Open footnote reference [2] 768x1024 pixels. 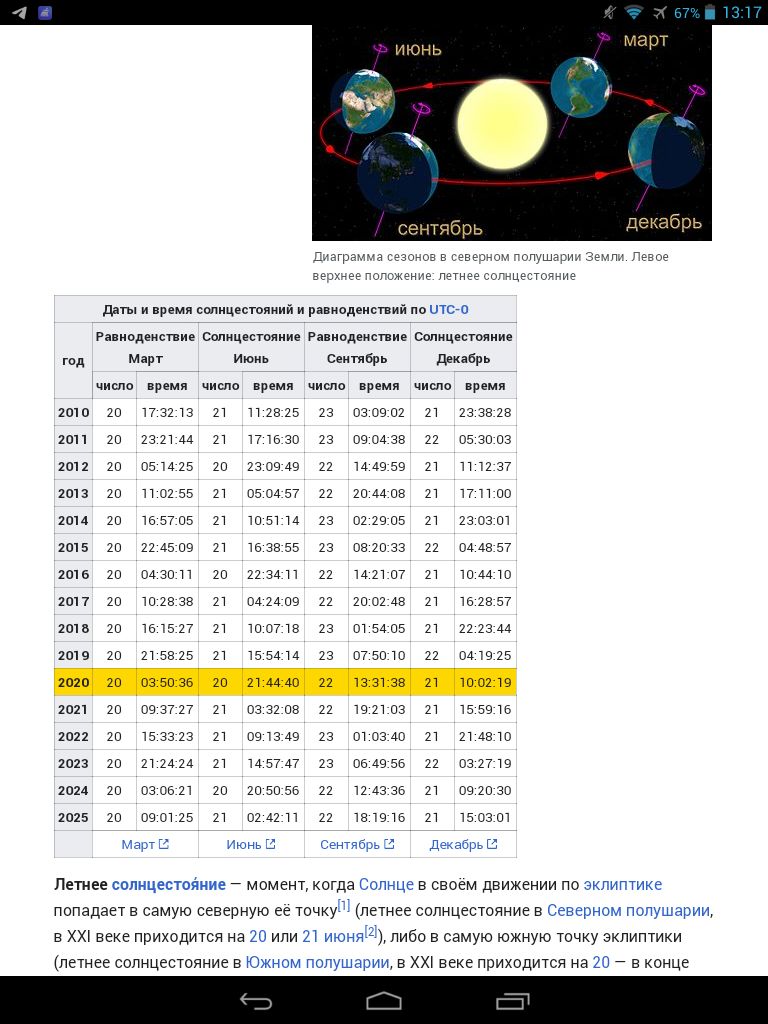coord(371,931)
